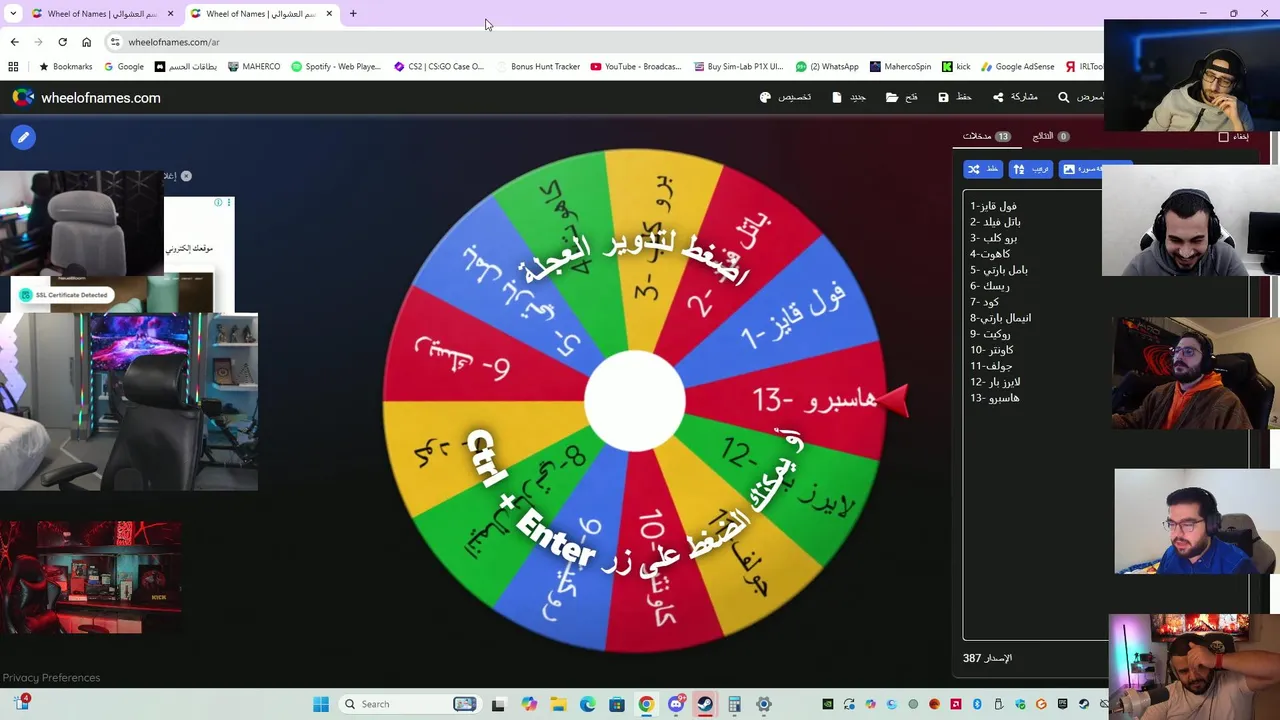Switch to the مدخلات (Entries) tab
Image resolution: width=1280 pixels, height=720 pixels.
(x=986, y=136)
